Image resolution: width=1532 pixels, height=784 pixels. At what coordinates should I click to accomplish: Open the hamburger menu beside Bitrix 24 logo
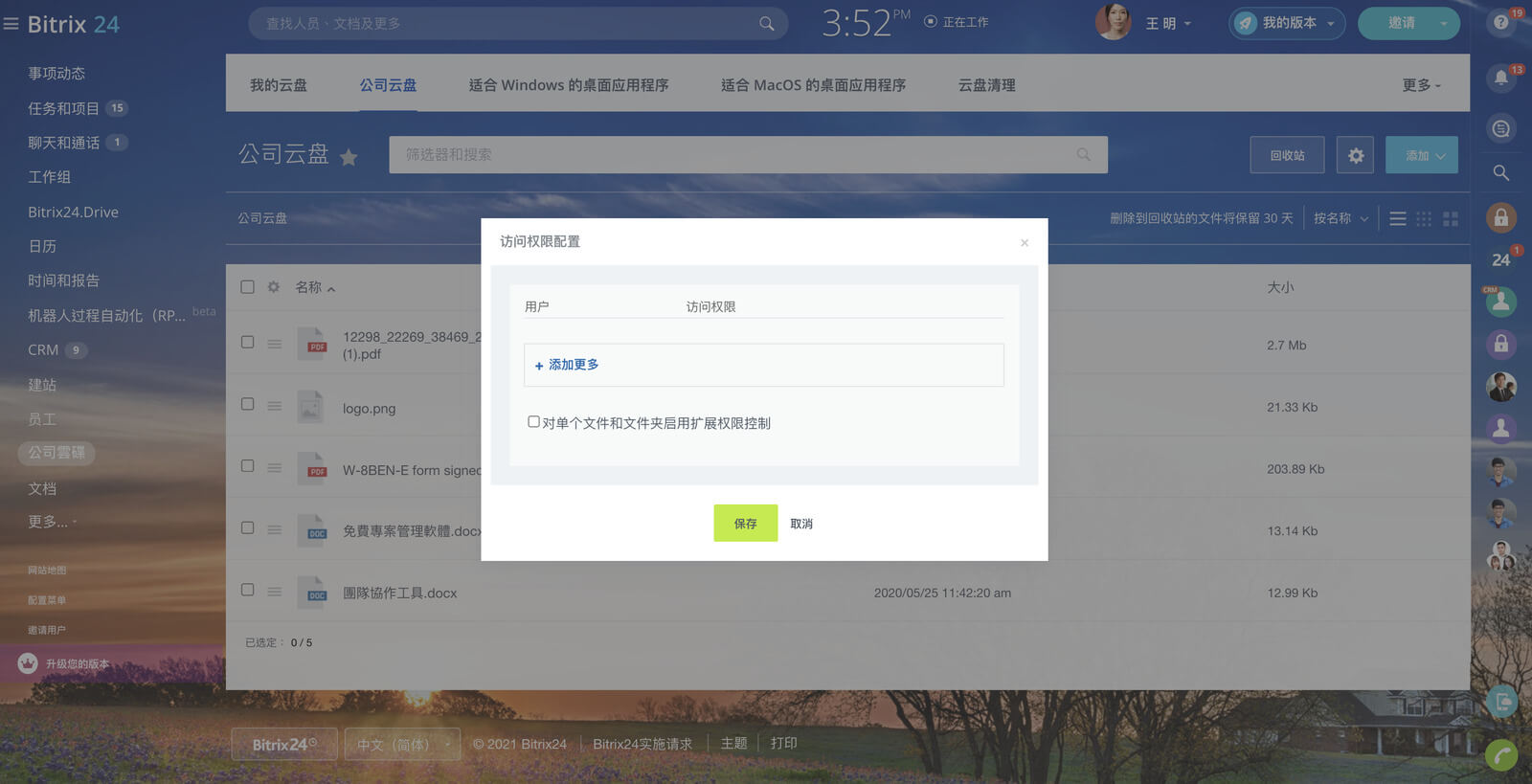[x=11, y=24]
